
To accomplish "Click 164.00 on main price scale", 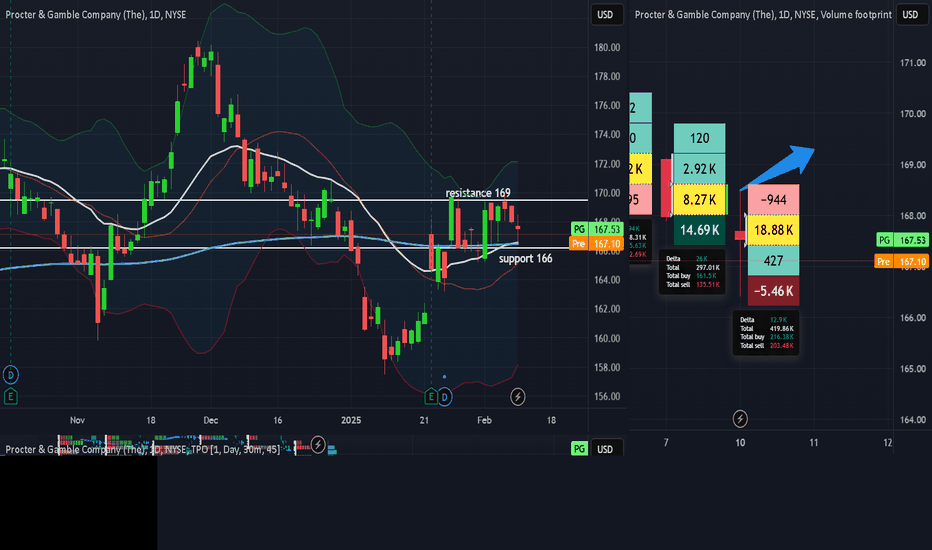I will point(607,280).
